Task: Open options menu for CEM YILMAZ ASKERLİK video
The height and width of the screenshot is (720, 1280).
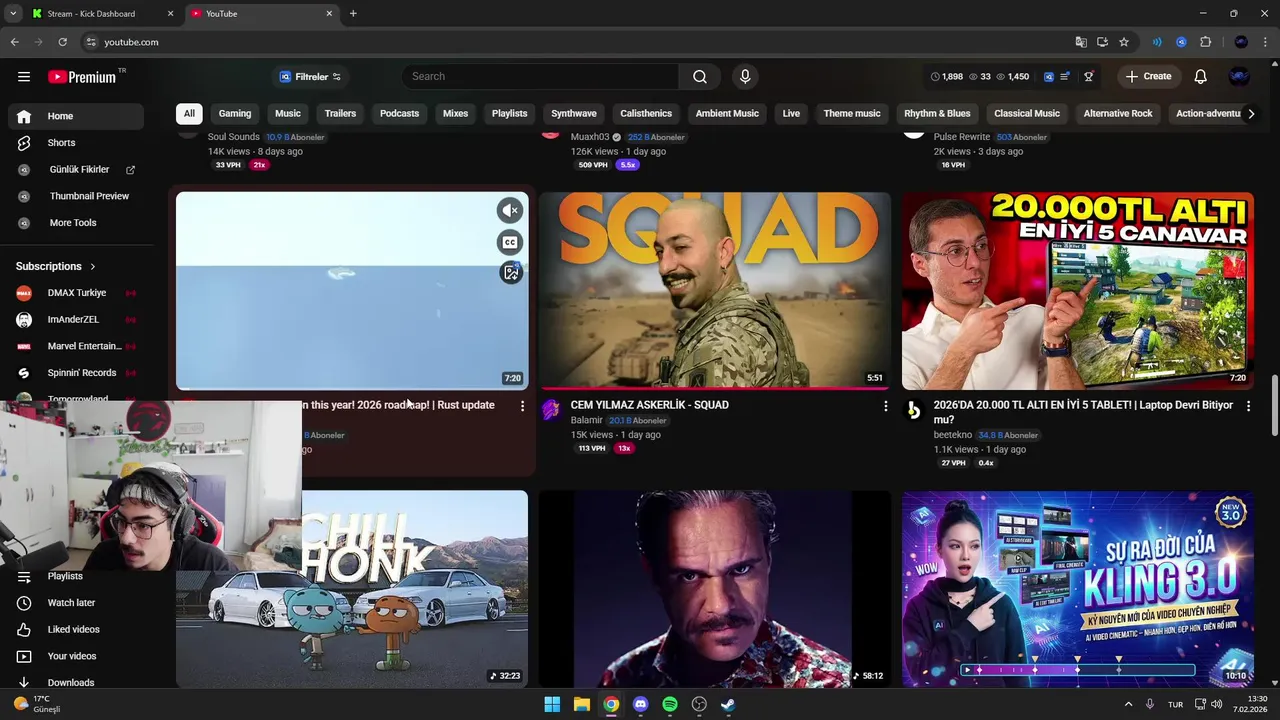Action: pos(885,406)
